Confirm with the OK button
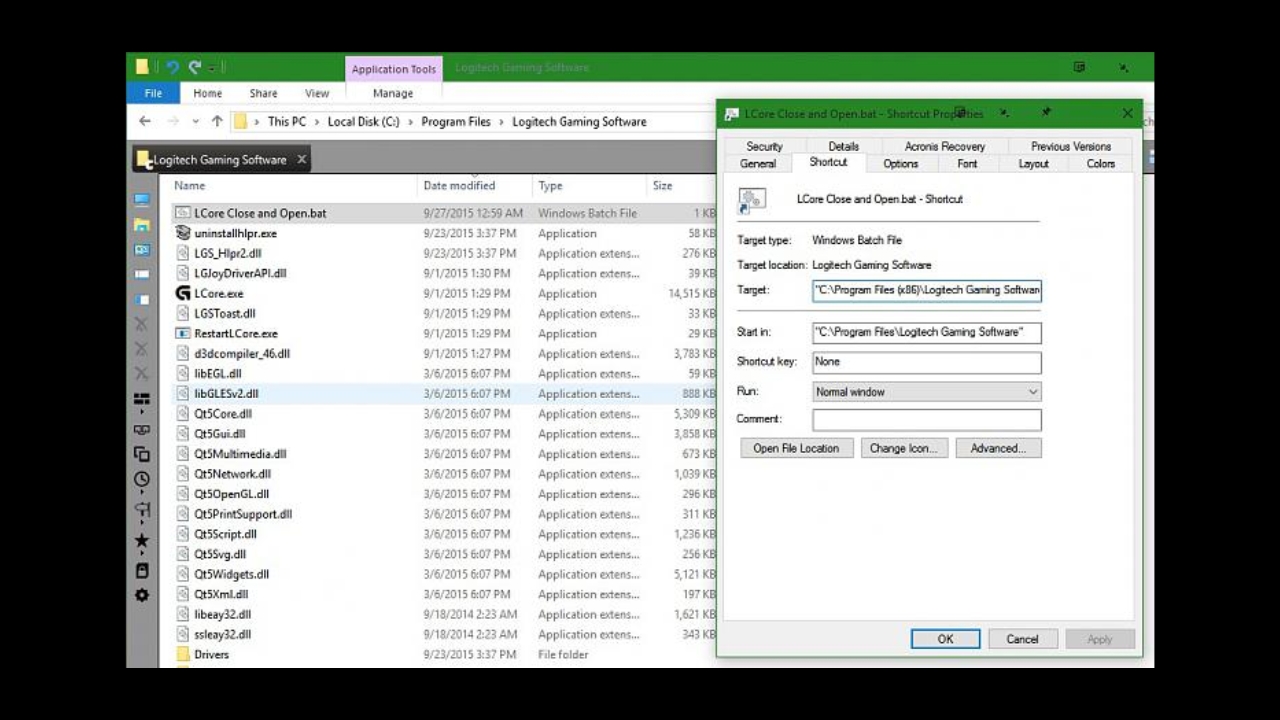This screenshot has width=1280, height=720. [945, 639]
